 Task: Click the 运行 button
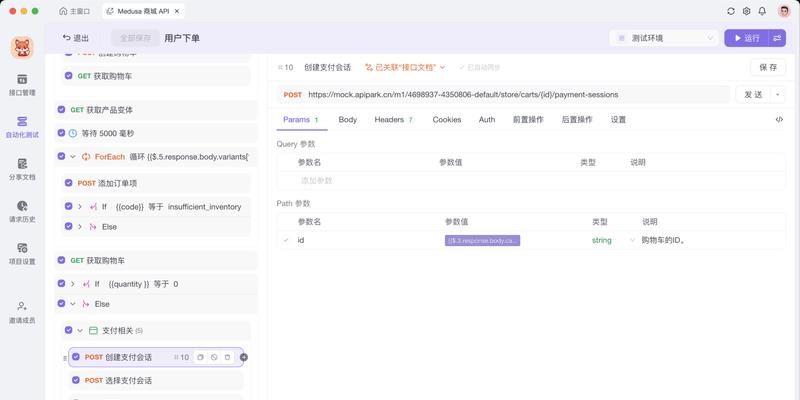coord(746,38)
